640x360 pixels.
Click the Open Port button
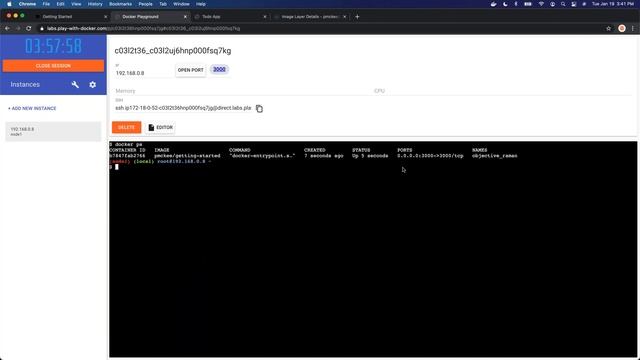191,70
